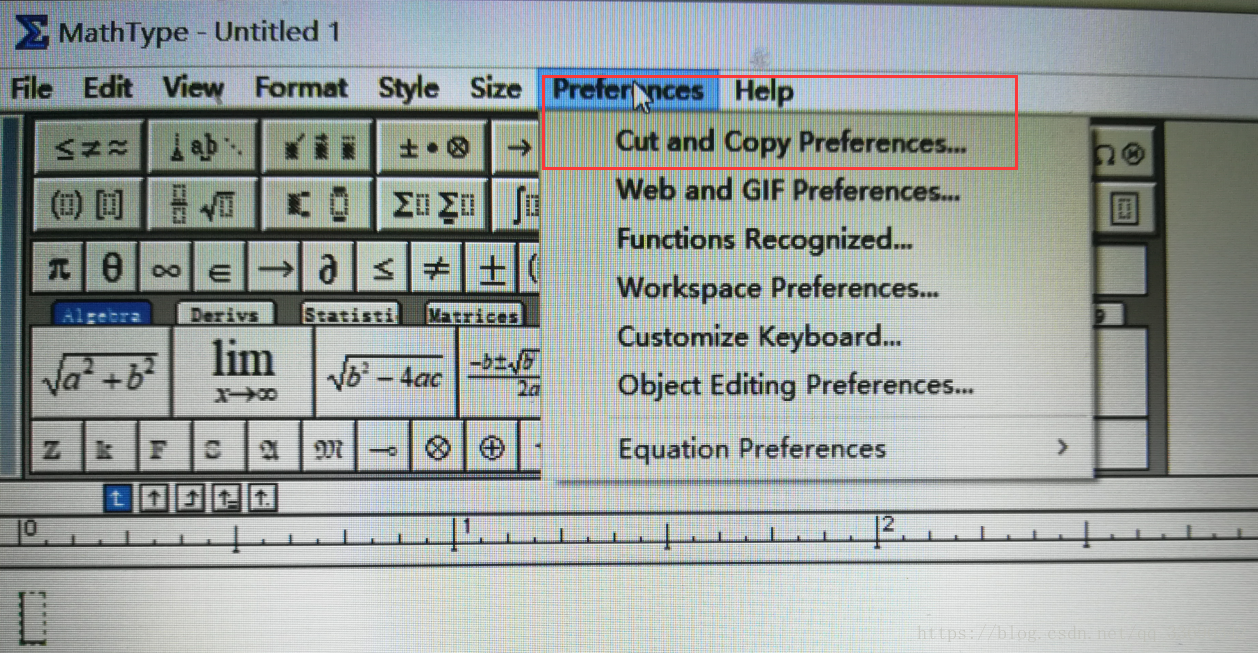Open the File menu
Image resolution: width=1258 pixels, height=653 pixels.
click(31, 88)
